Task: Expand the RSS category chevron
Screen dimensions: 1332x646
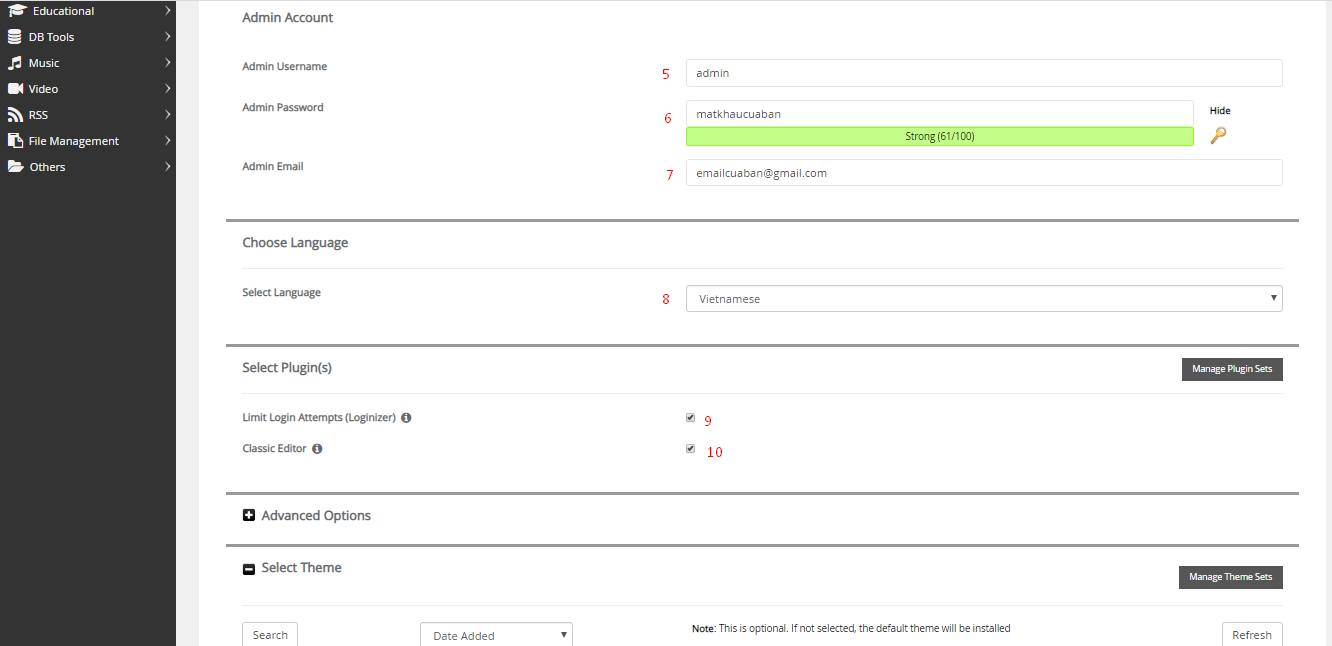Action: pos(168,115)
